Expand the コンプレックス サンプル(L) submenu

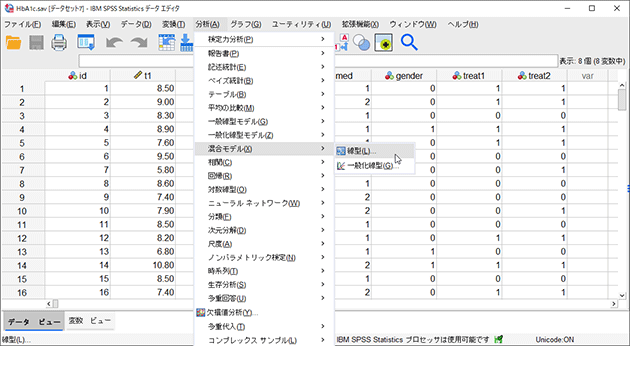[x=264, y=340]
